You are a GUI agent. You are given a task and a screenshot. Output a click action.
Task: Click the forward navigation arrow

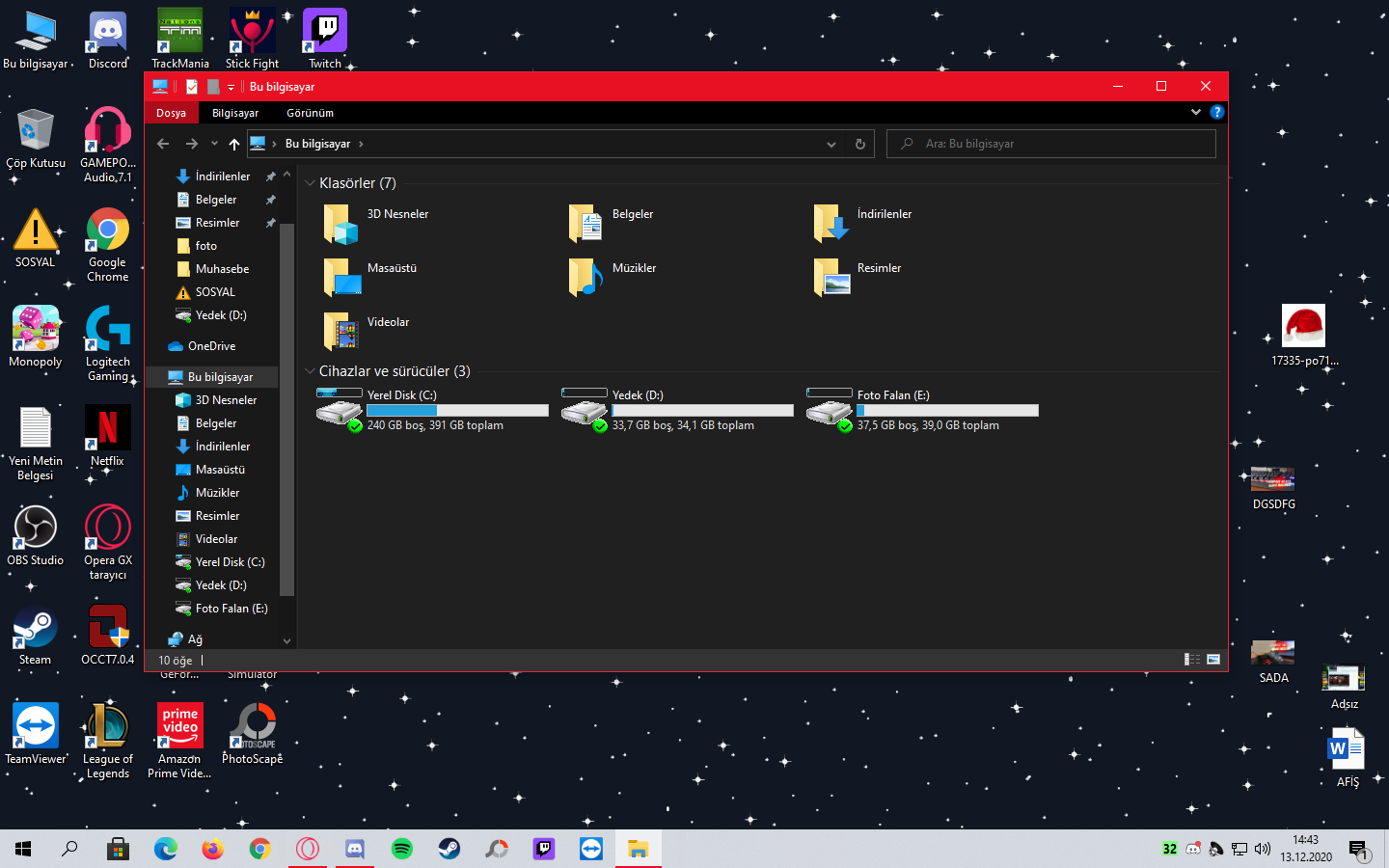[x=191, y=144]
